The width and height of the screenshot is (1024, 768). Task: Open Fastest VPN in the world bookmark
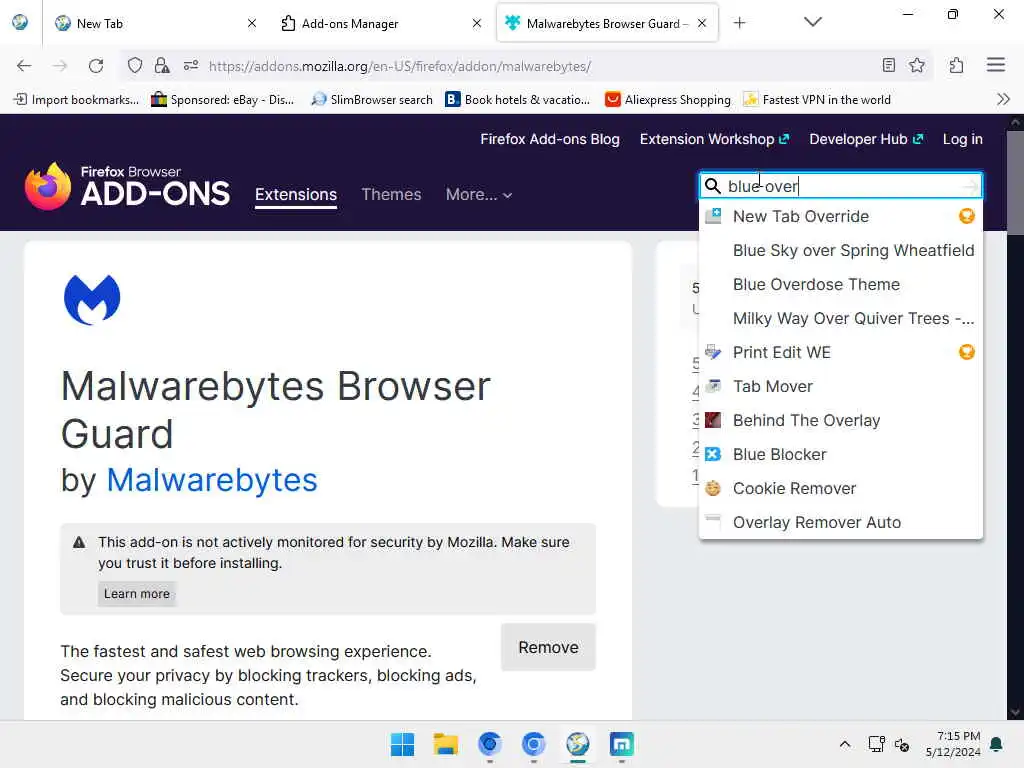coord(818,99)
